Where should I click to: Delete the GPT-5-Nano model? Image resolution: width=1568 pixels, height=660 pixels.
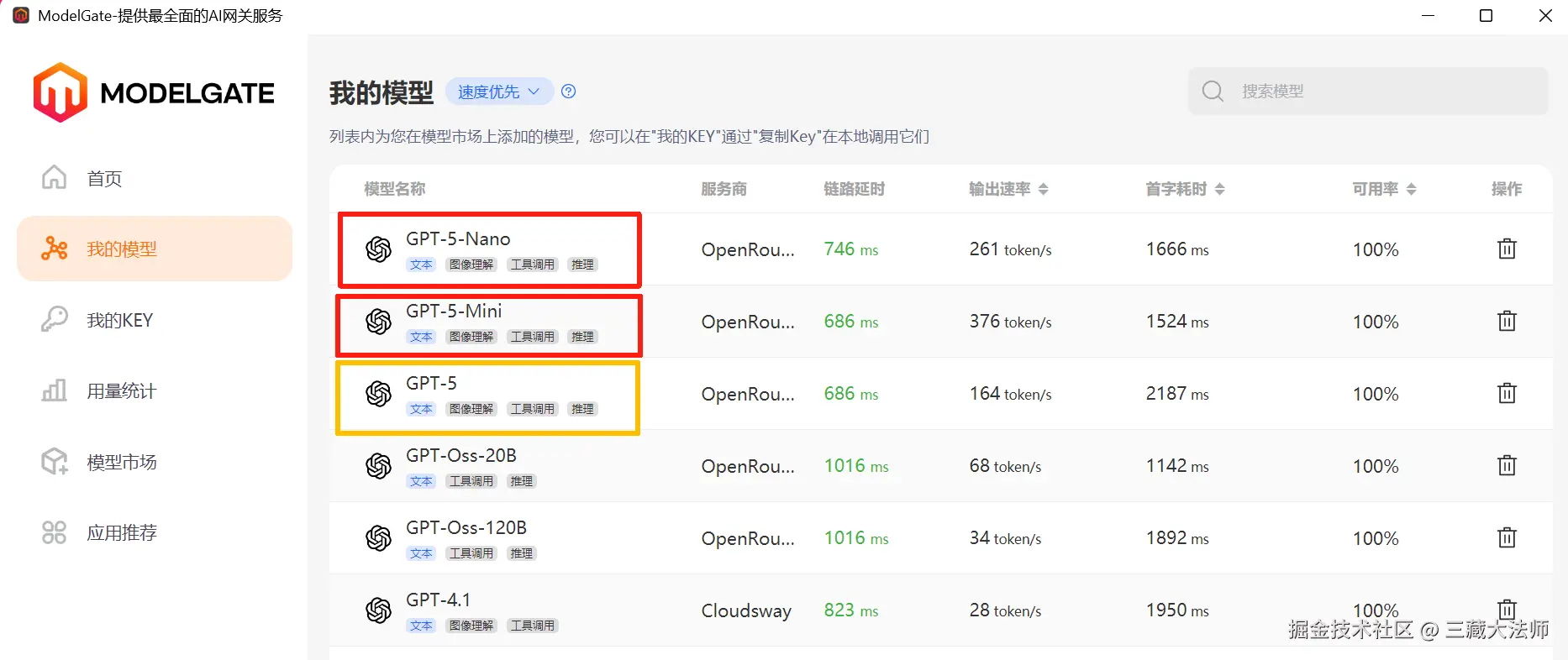click(x=1507, y=249)
